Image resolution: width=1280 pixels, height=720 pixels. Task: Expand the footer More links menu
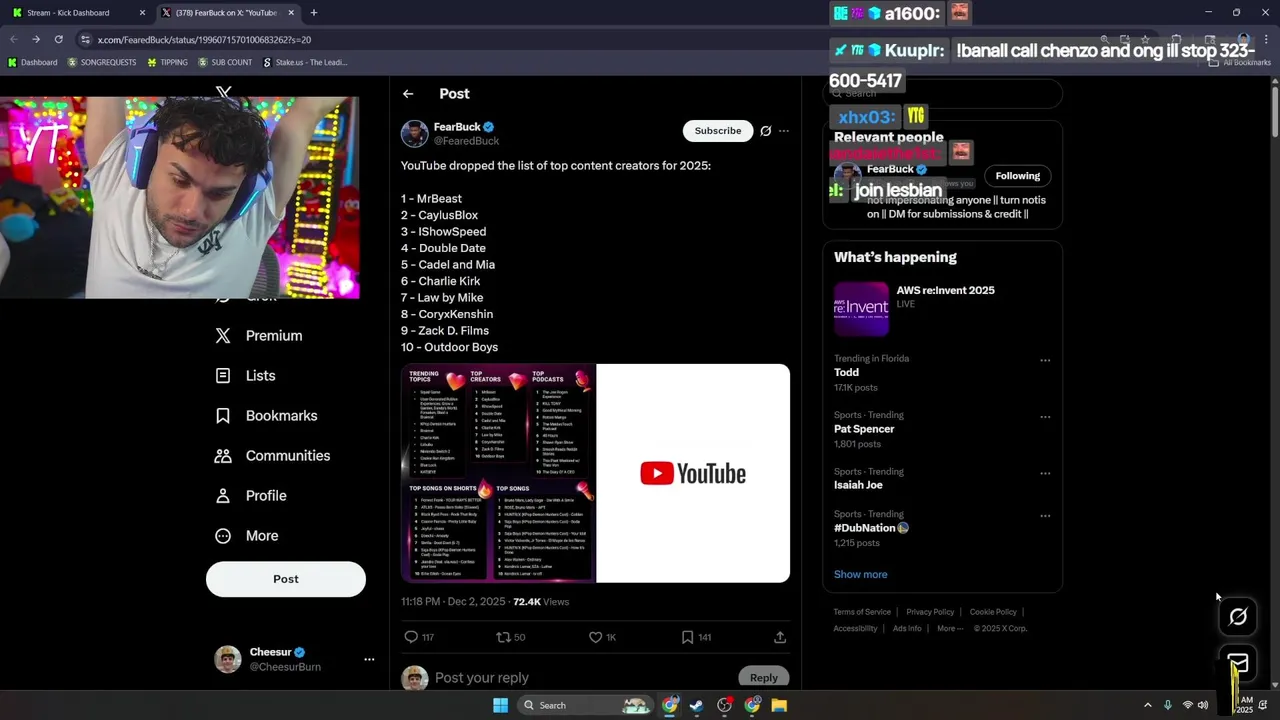click(950, 629)
